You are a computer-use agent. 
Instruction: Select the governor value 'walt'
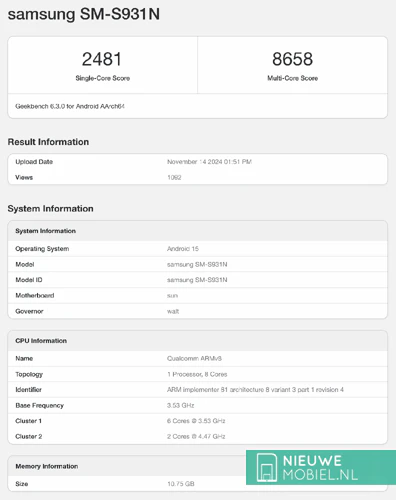pos(173,311)
